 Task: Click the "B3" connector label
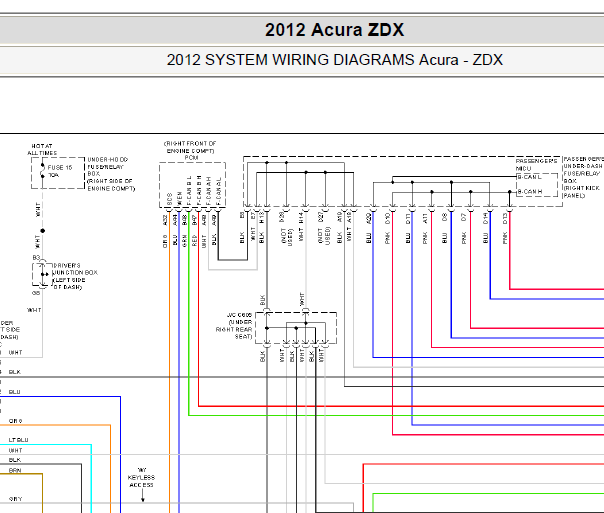(x=36, y=258)
